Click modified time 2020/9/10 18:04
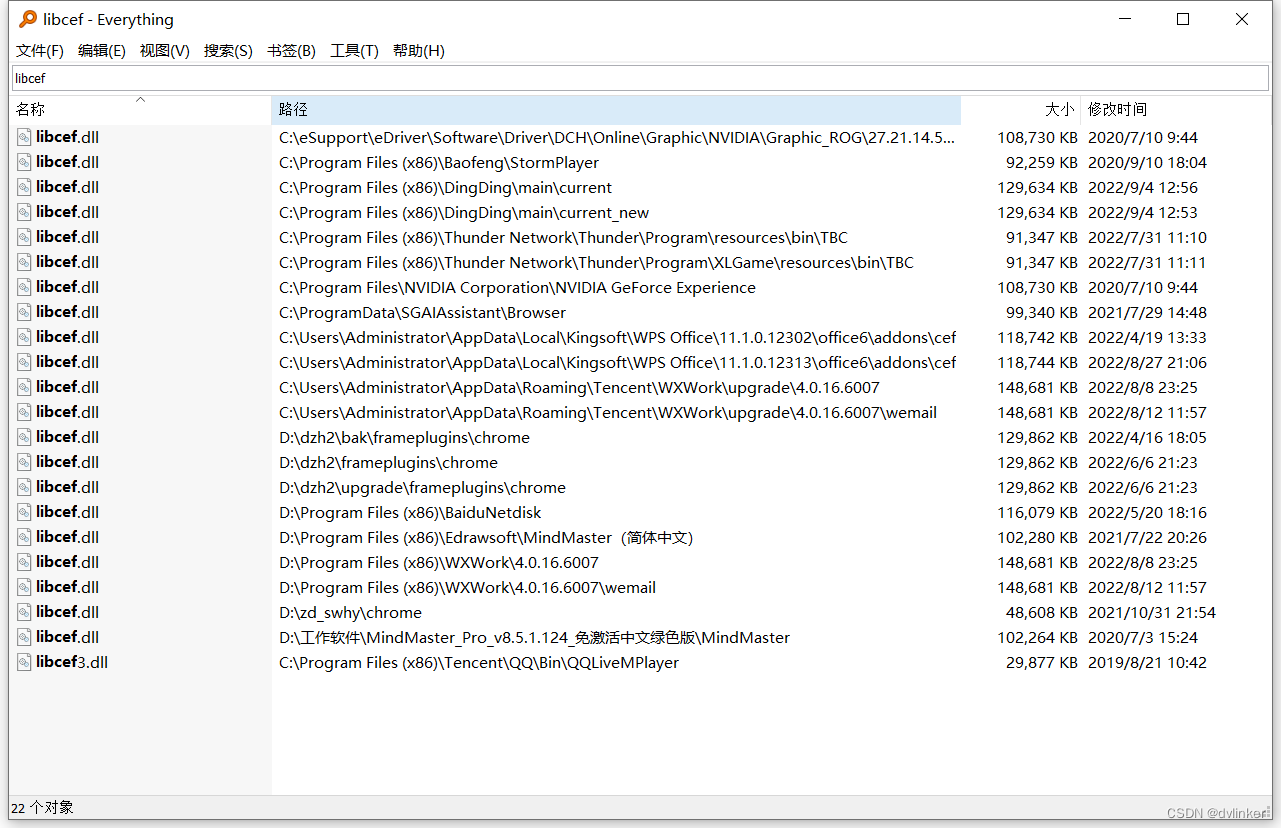This screenshot has width=1281, height=828. pyautogui.click(x=1147, y=162)
